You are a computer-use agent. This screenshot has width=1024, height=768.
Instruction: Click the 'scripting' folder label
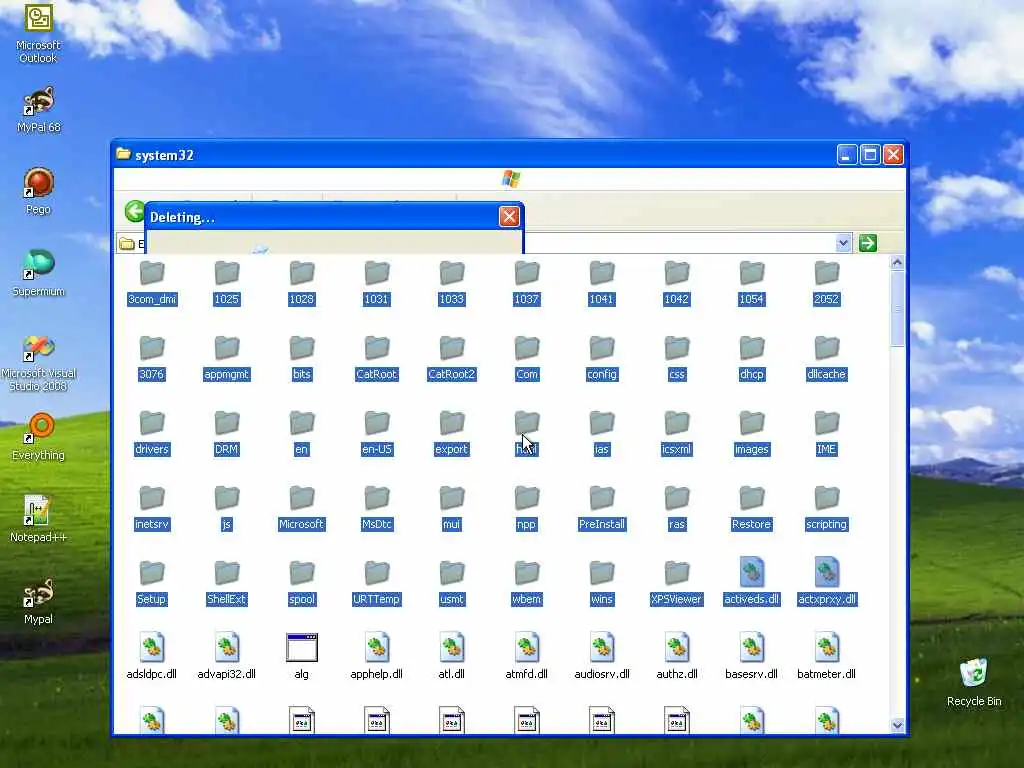[x=826, y=524]
